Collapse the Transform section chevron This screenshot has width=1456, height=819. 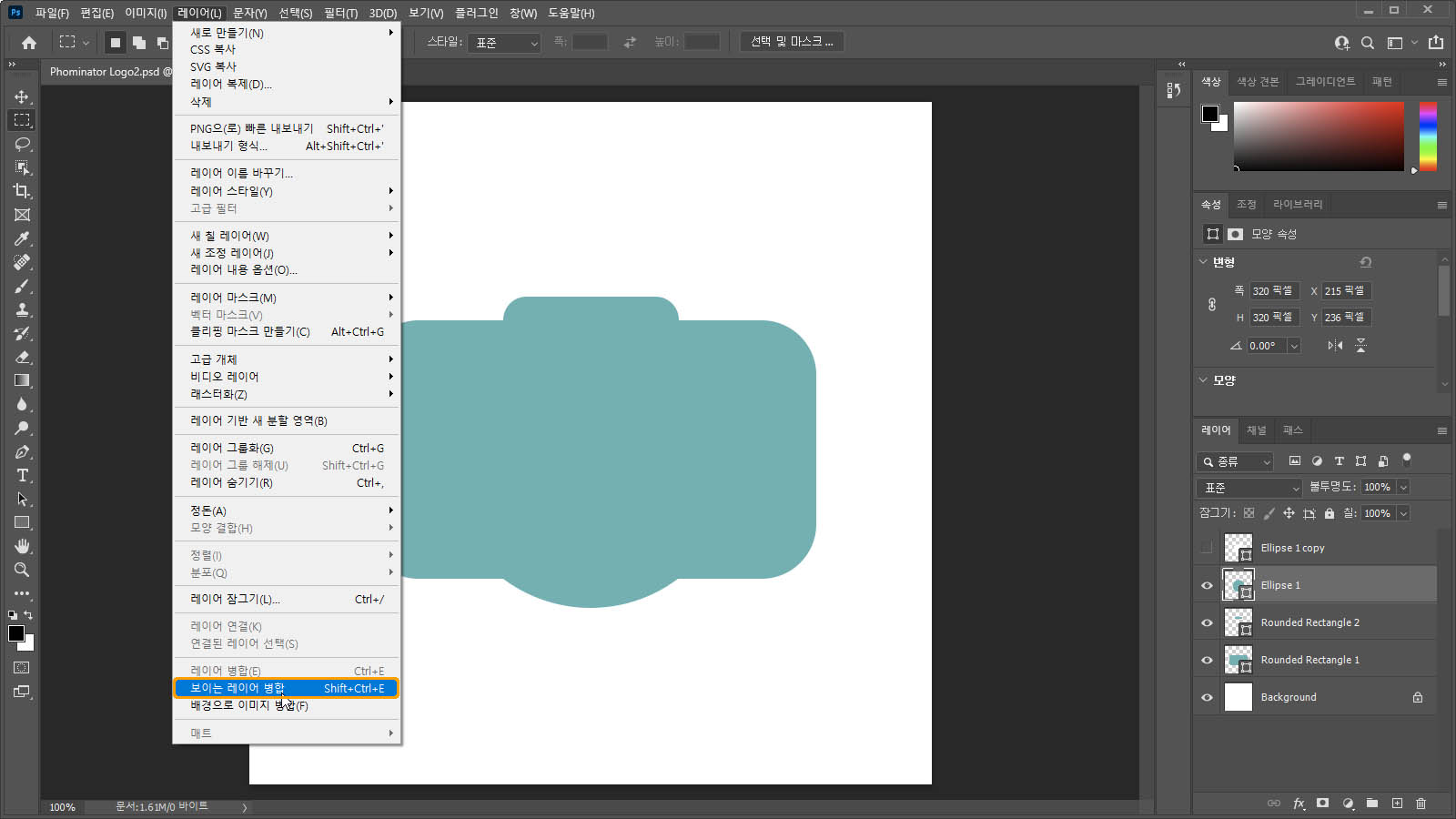[x=1203, y=262]
